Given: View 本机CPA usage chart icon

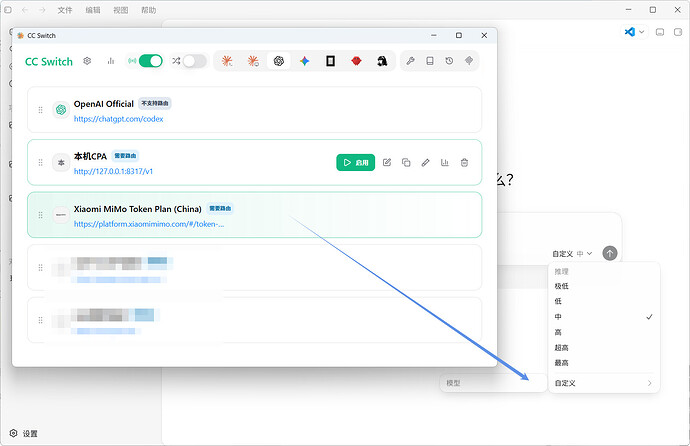Looking at the screenshot, I should click(445, 162).
